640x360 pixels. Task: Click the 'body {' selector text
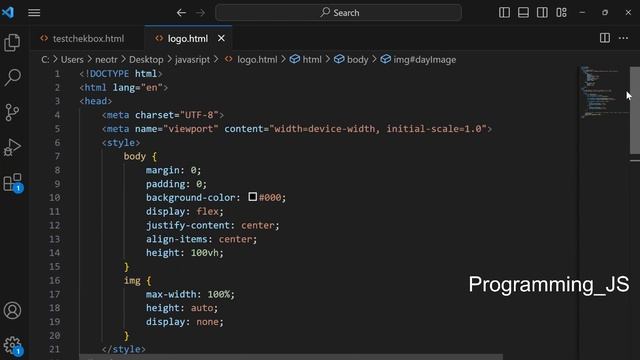140,156
